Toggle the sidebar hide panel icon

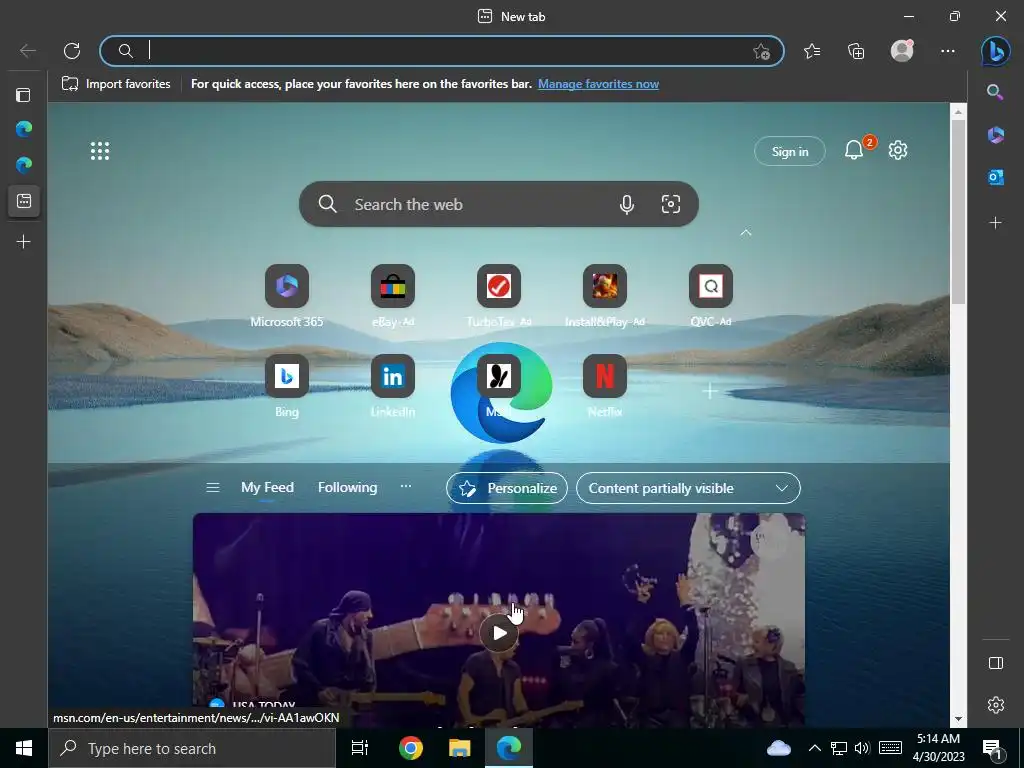[x=995, y=663]
